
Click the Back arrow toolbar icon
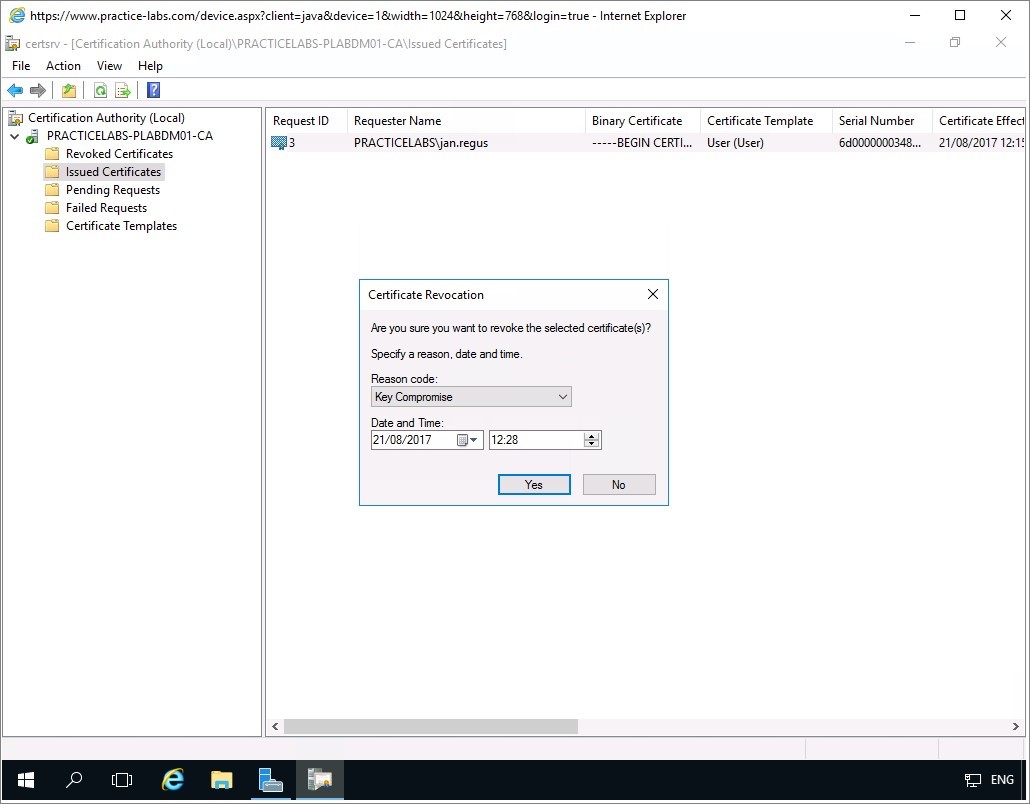coord(15,90)
